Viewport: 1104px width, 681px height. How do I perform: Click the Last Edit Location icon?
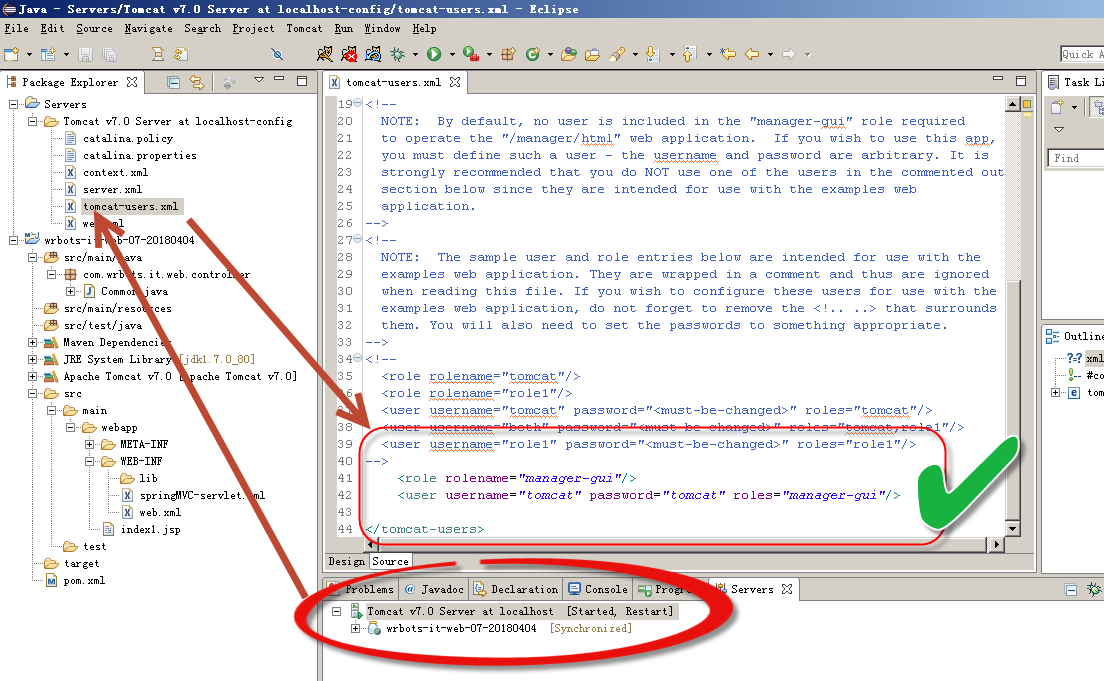pos(727,54)
